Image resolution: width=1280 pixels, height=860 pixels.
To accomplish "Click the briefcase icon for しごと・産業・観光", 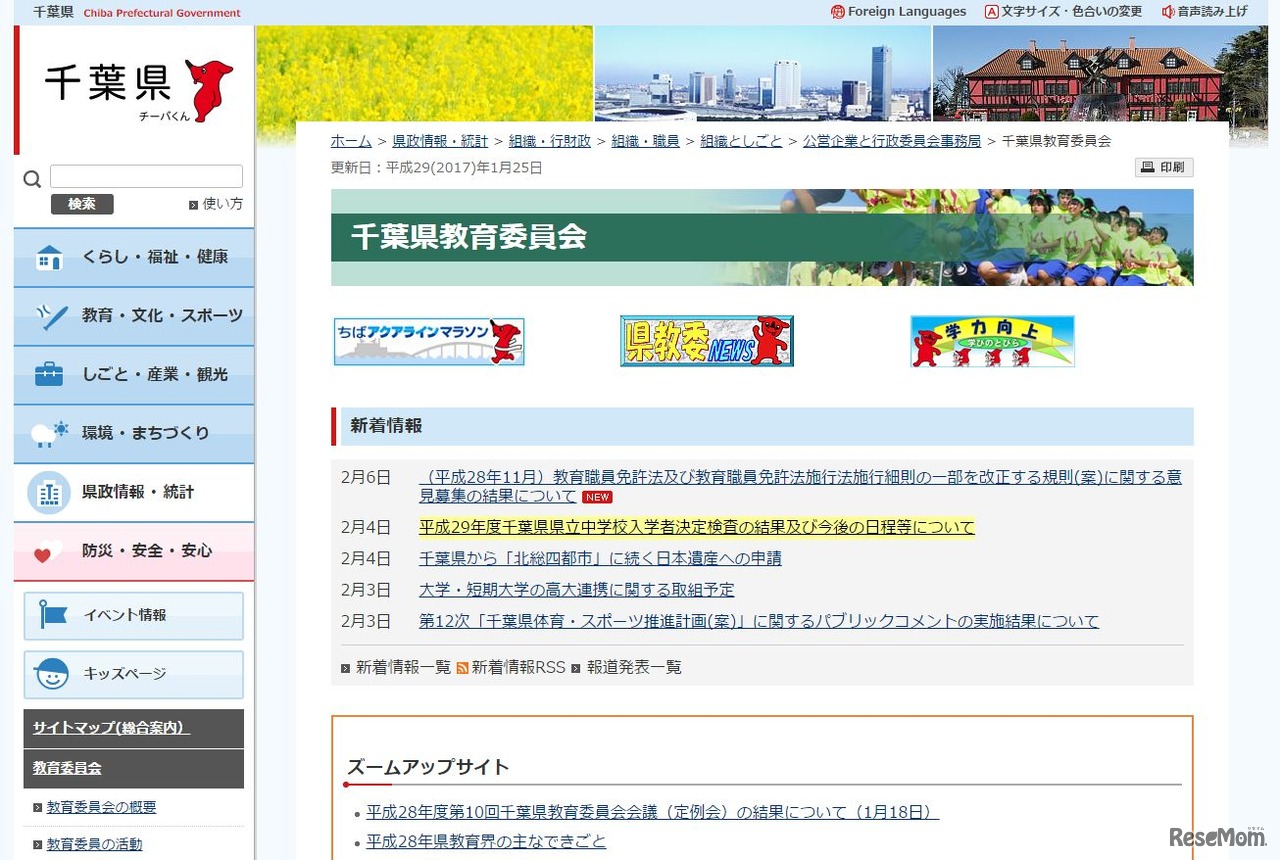I will (48, 375).
